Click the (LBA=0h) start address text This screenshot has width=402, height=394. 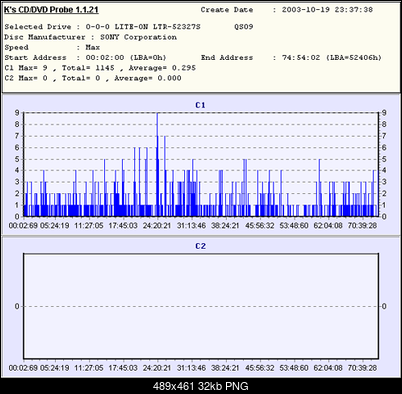pos(148,58)
